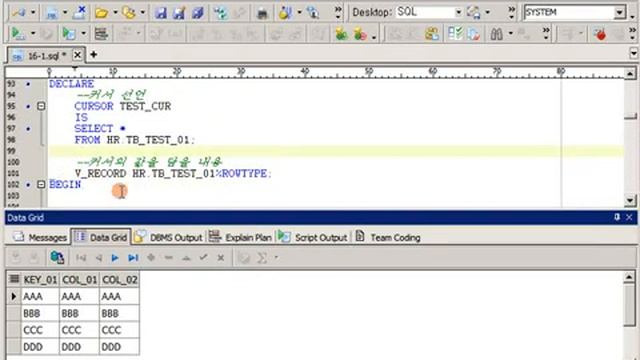This screenshot has height=360, width=640.
Task: Click the KEY_01 column header
Action: [x=40, y=280]
